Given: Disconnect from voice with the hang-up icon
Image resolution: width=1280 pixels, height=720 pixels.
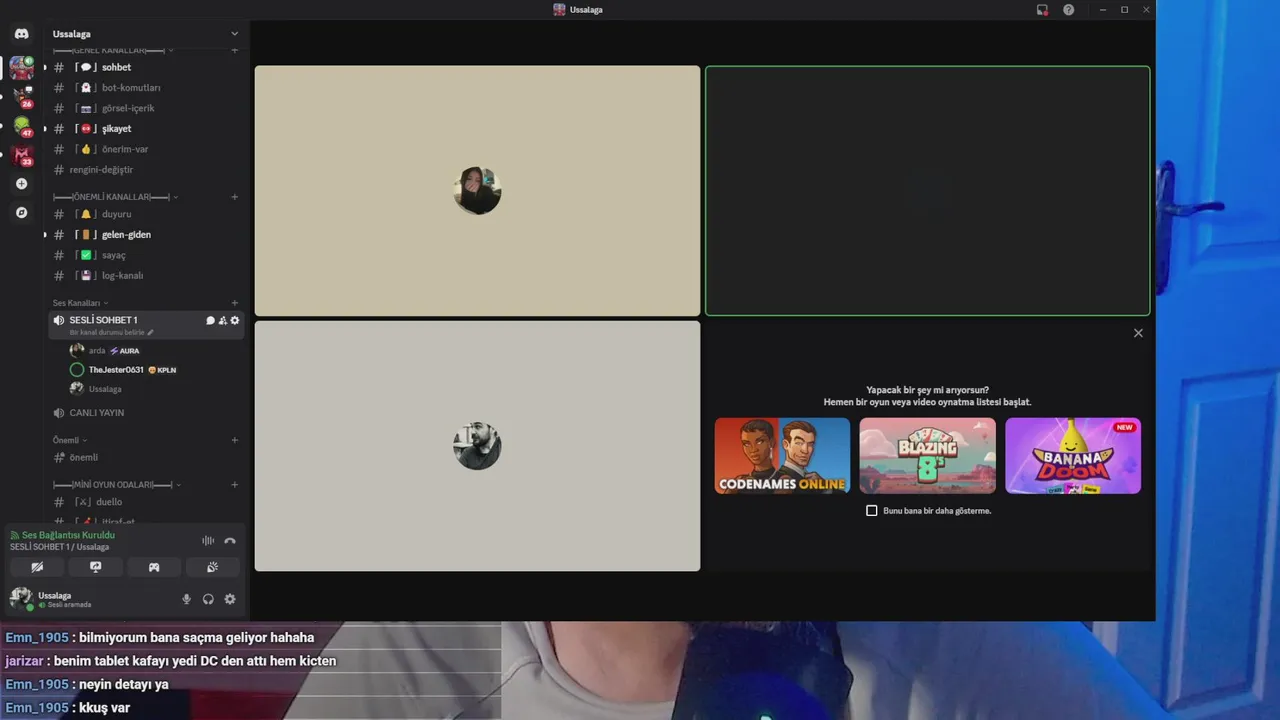Looking at the screenshot, I should coord(230,541).
